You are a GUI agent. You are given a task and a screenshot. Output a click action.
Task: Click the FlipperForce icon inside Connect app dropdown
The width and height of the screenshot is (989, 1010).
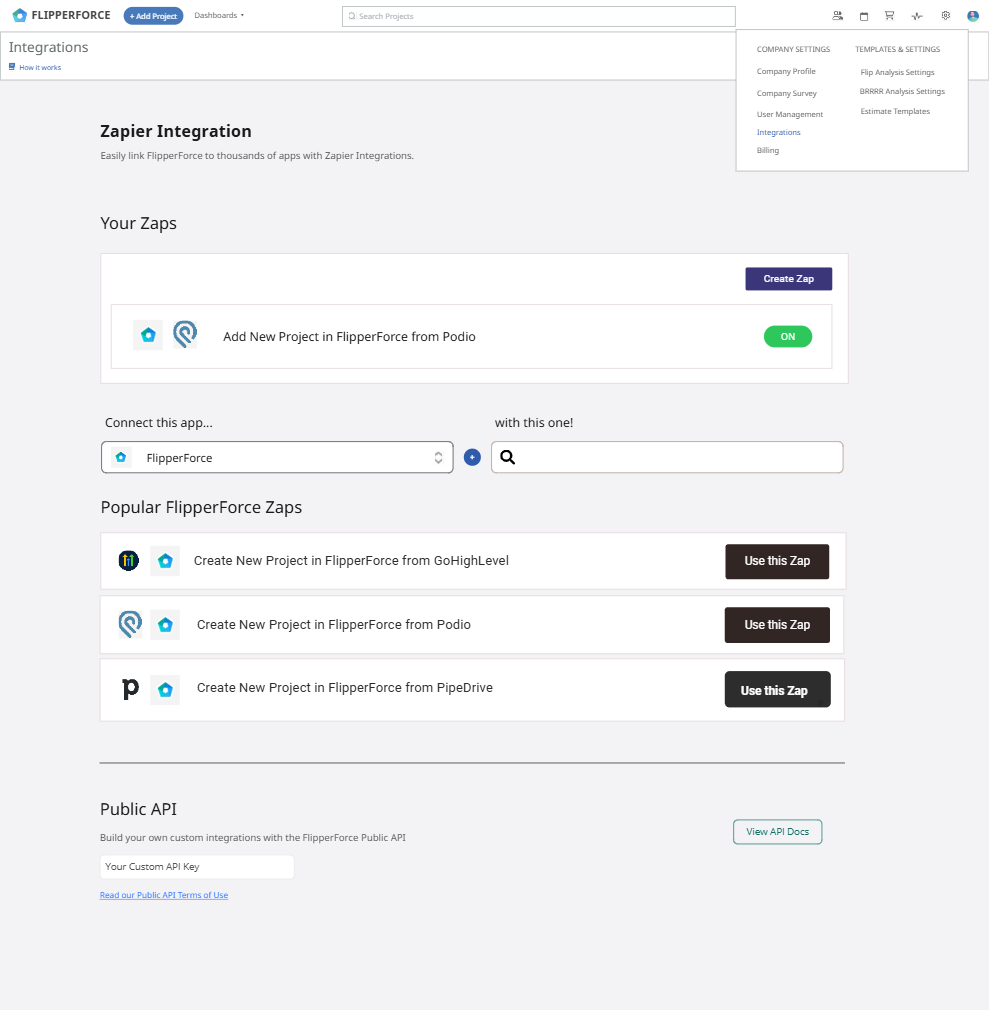click(x=120, y=457)
